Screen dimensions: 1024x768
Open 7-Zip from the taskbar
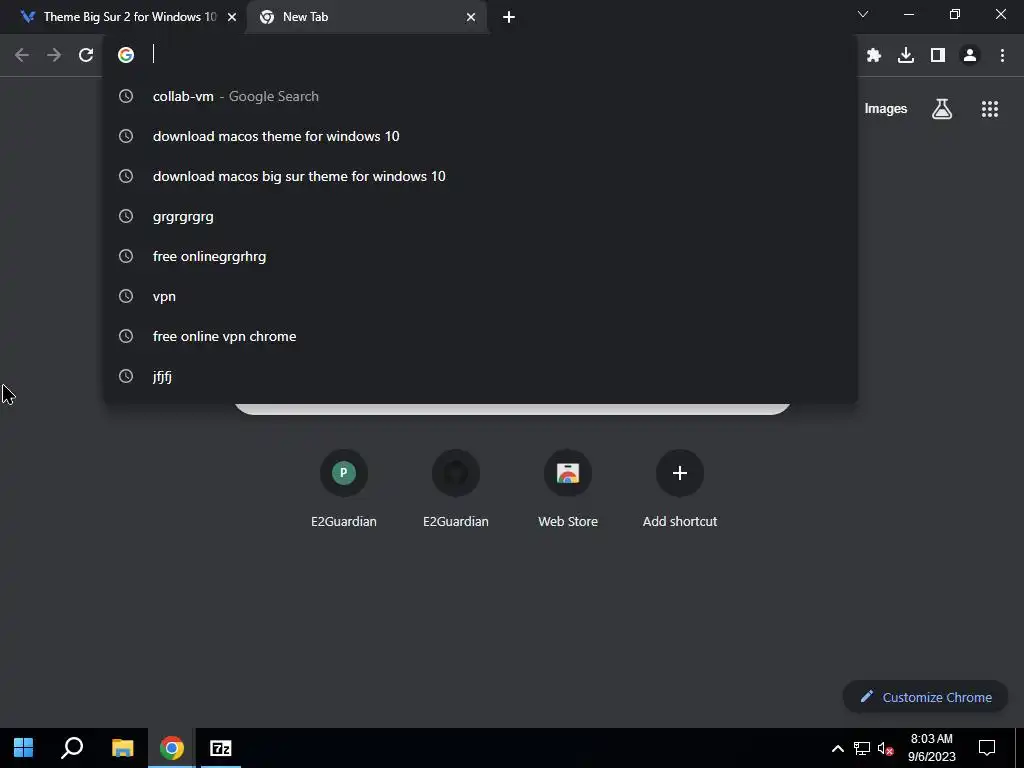pyautogui.click(x=221, y=748)
